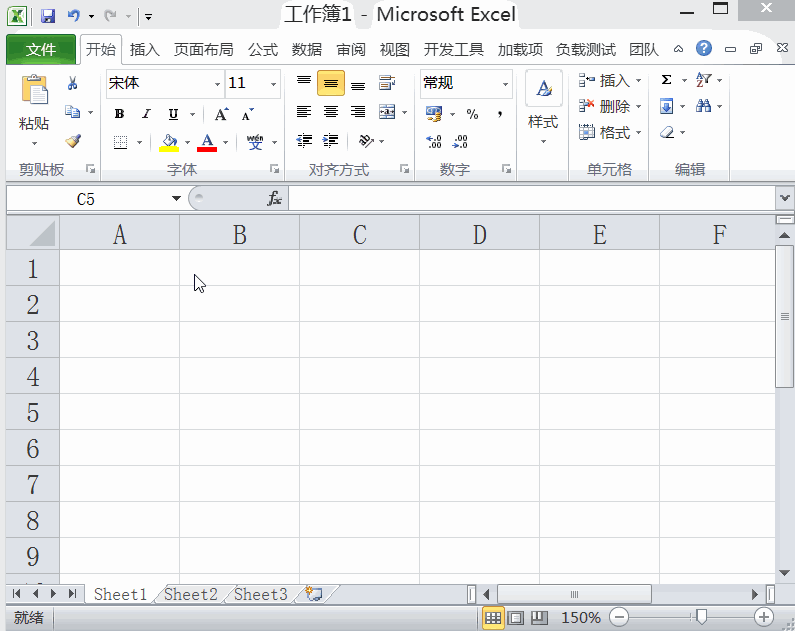Open the number format dropdown 常规
795x631 pixels.
click(x=505, y=84)
